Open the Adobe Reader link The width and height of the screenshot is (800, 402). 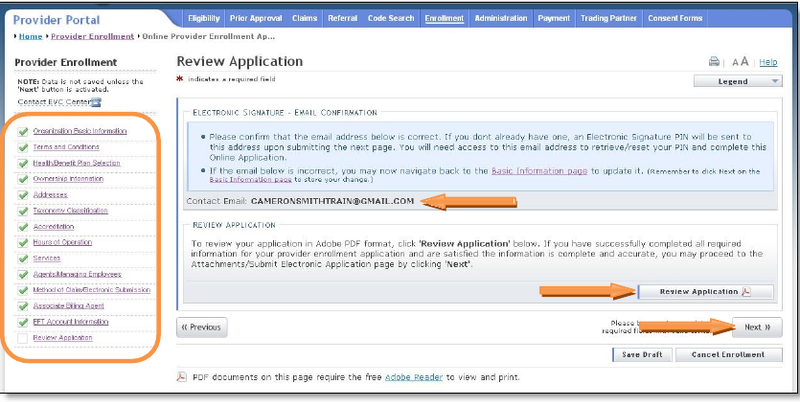(x=414, y=378)
